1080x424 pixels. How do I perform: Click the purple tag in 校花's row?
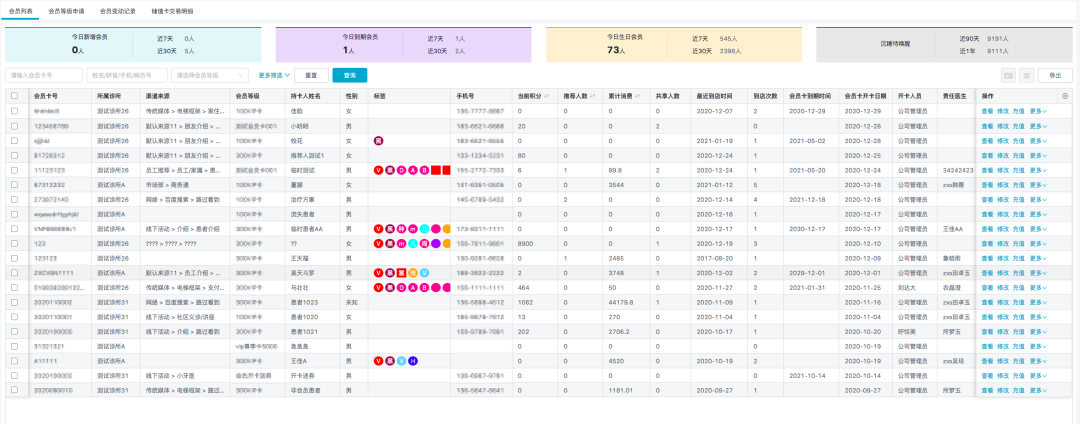[x=378, y=140]
